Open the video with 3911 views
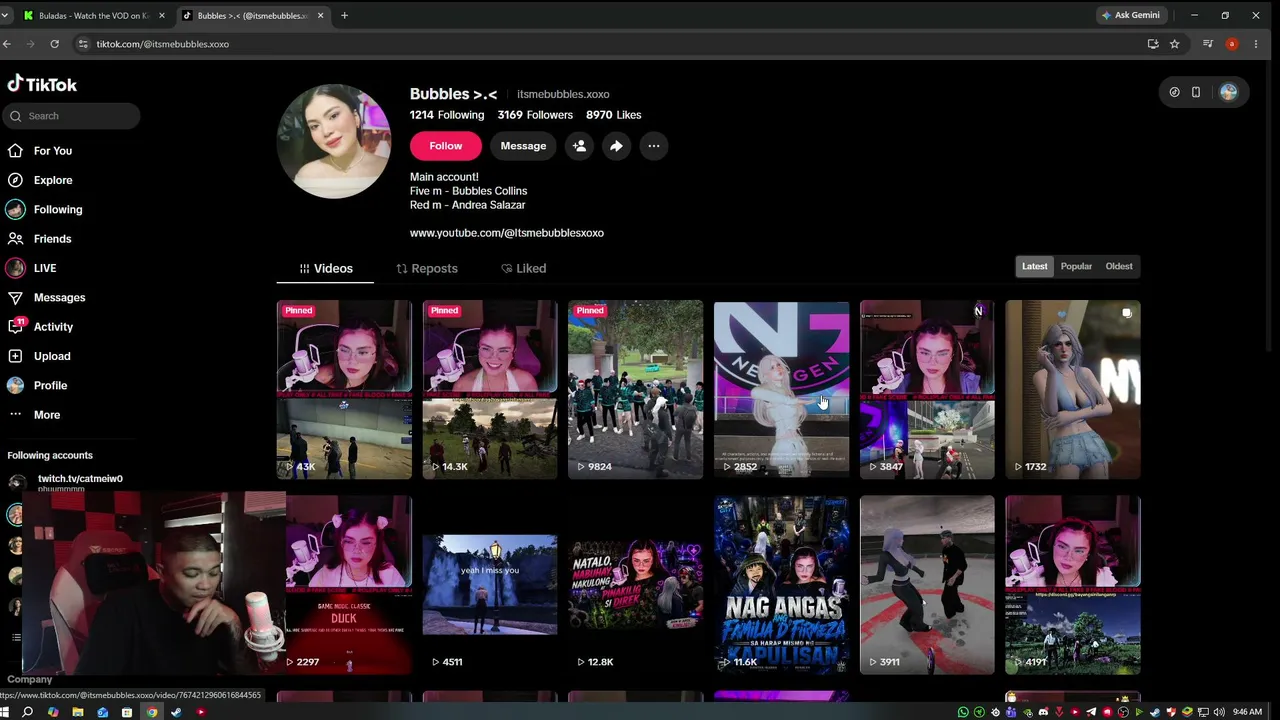This screenshot has width=1280, height=720. [x=927, y=585]
